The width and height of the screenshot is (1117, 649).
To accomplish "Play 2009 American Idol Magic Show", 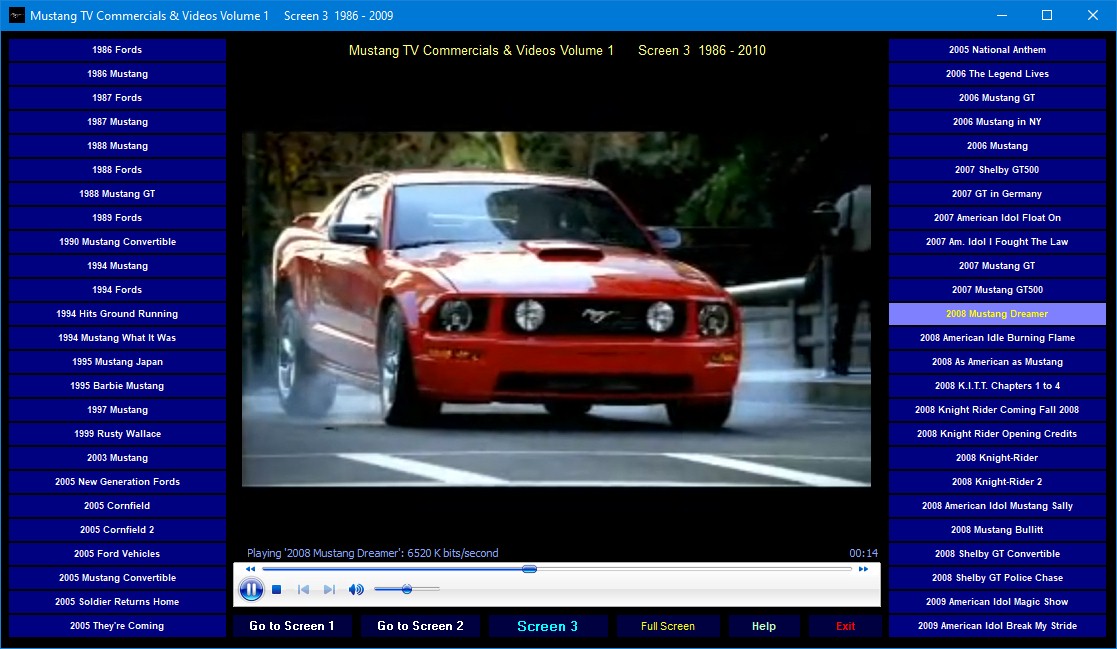I will point(997,602).
